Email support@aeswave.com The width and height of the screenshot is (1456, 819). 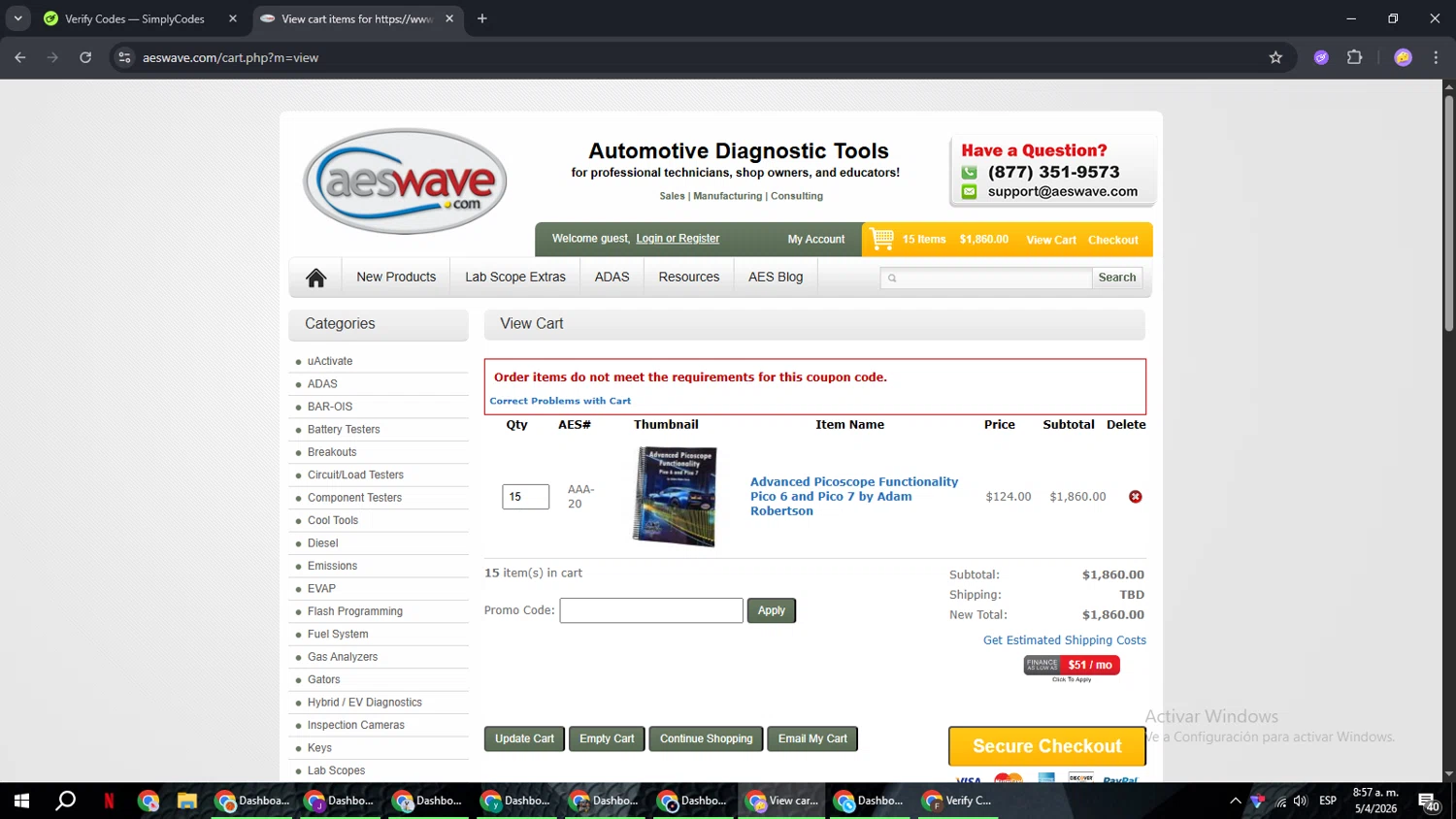tap(1063, 191)
